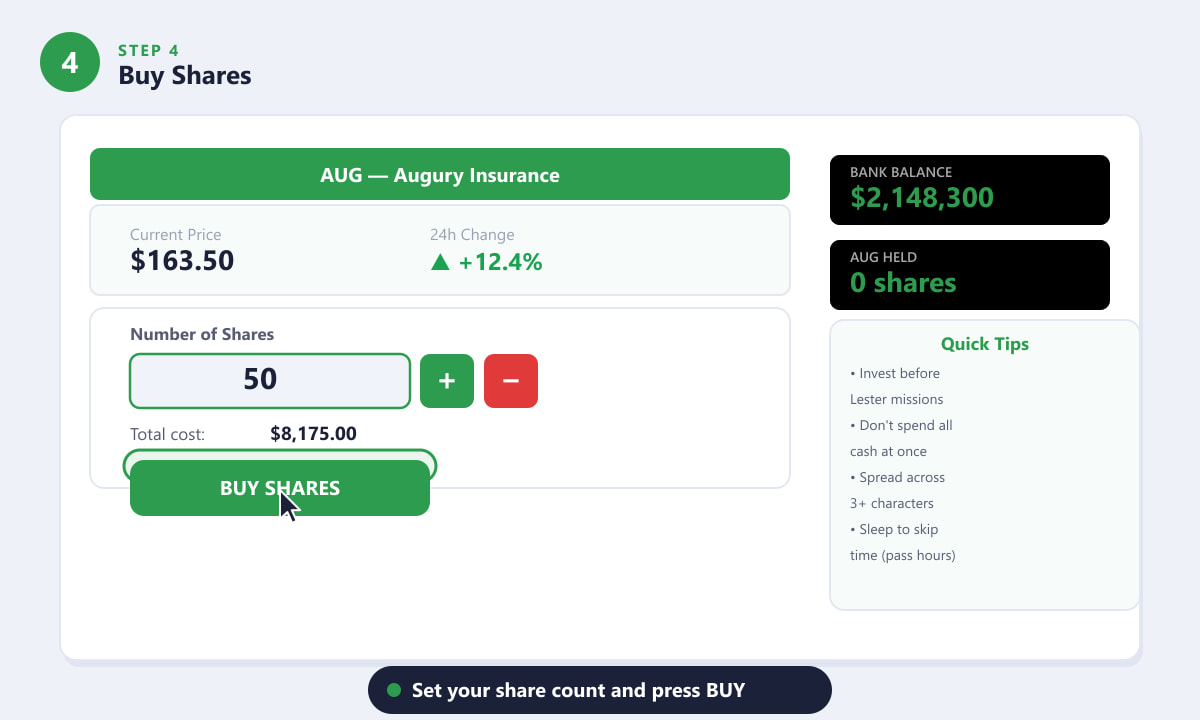This screenshot has width=1200, height=720.
Task: Select the AUG — Augury Insurance header bar
Action: click(440, 174)
